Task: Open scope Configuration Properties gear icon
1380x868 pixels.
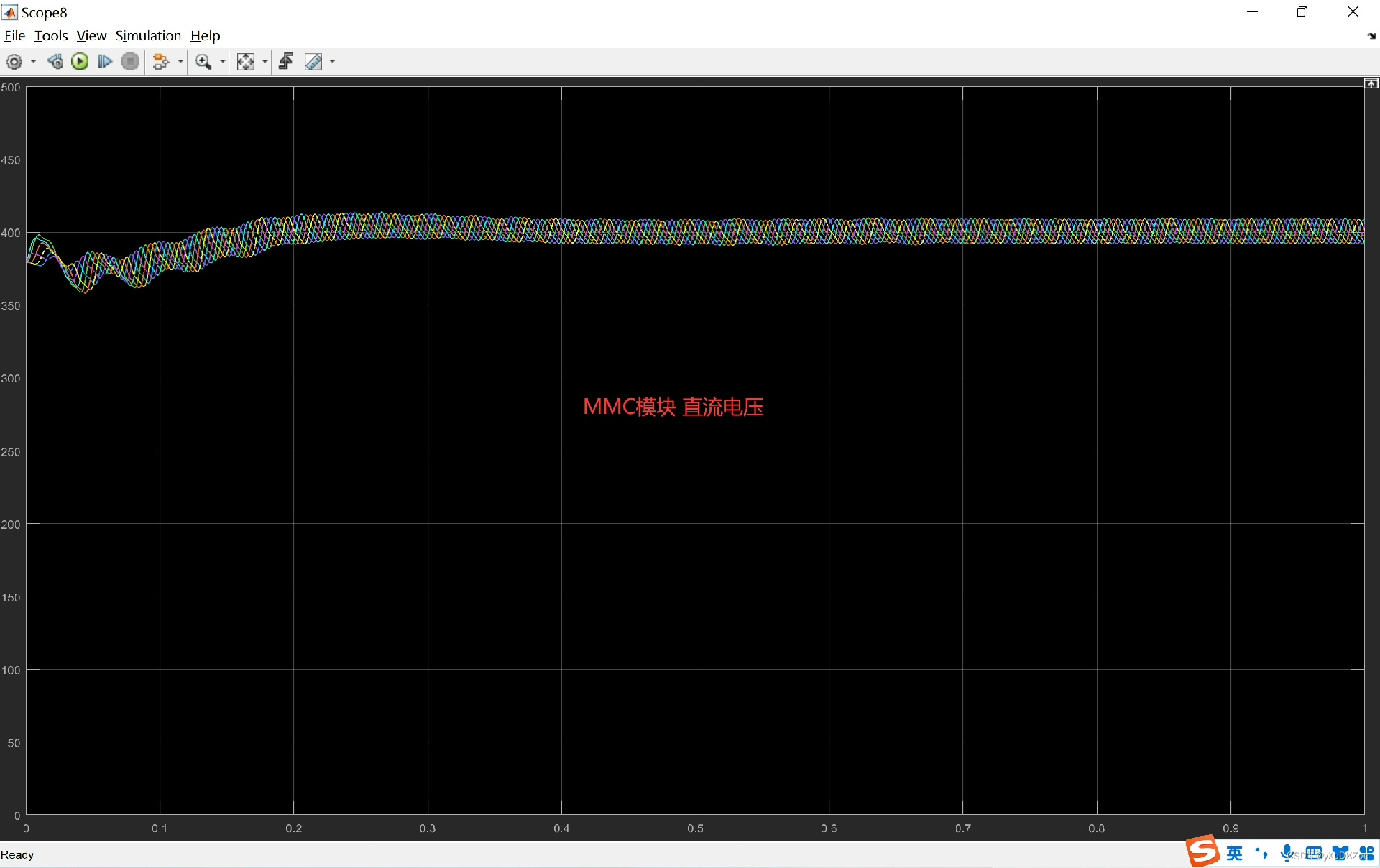Action: 14,62
